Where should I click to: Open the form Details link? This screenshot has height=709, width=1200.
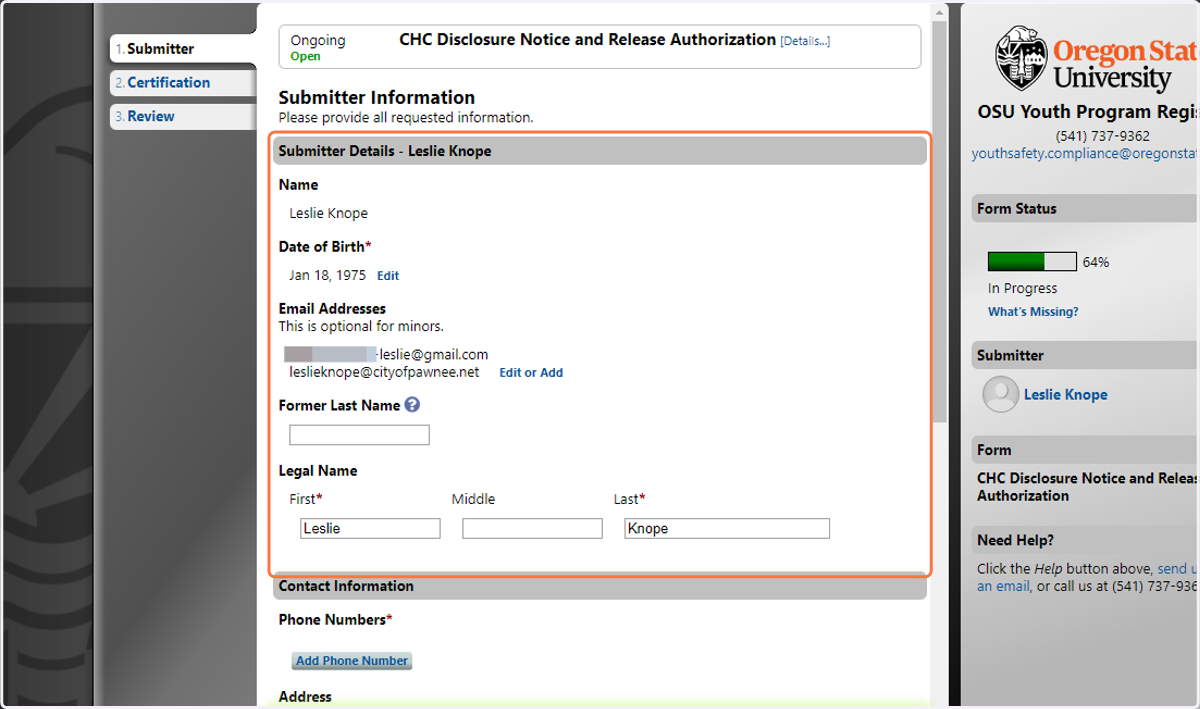tap(805, 41)
